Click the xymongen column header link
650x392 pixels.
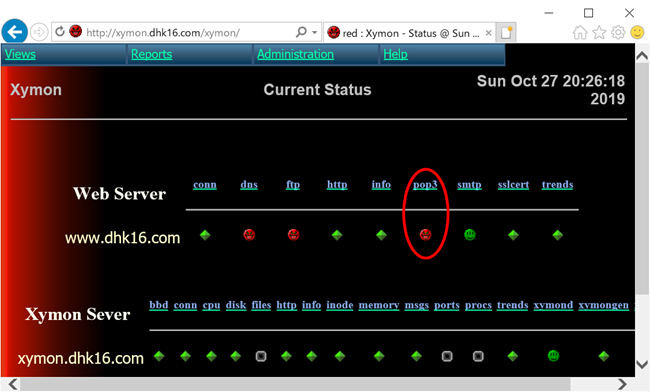point(604,305)
